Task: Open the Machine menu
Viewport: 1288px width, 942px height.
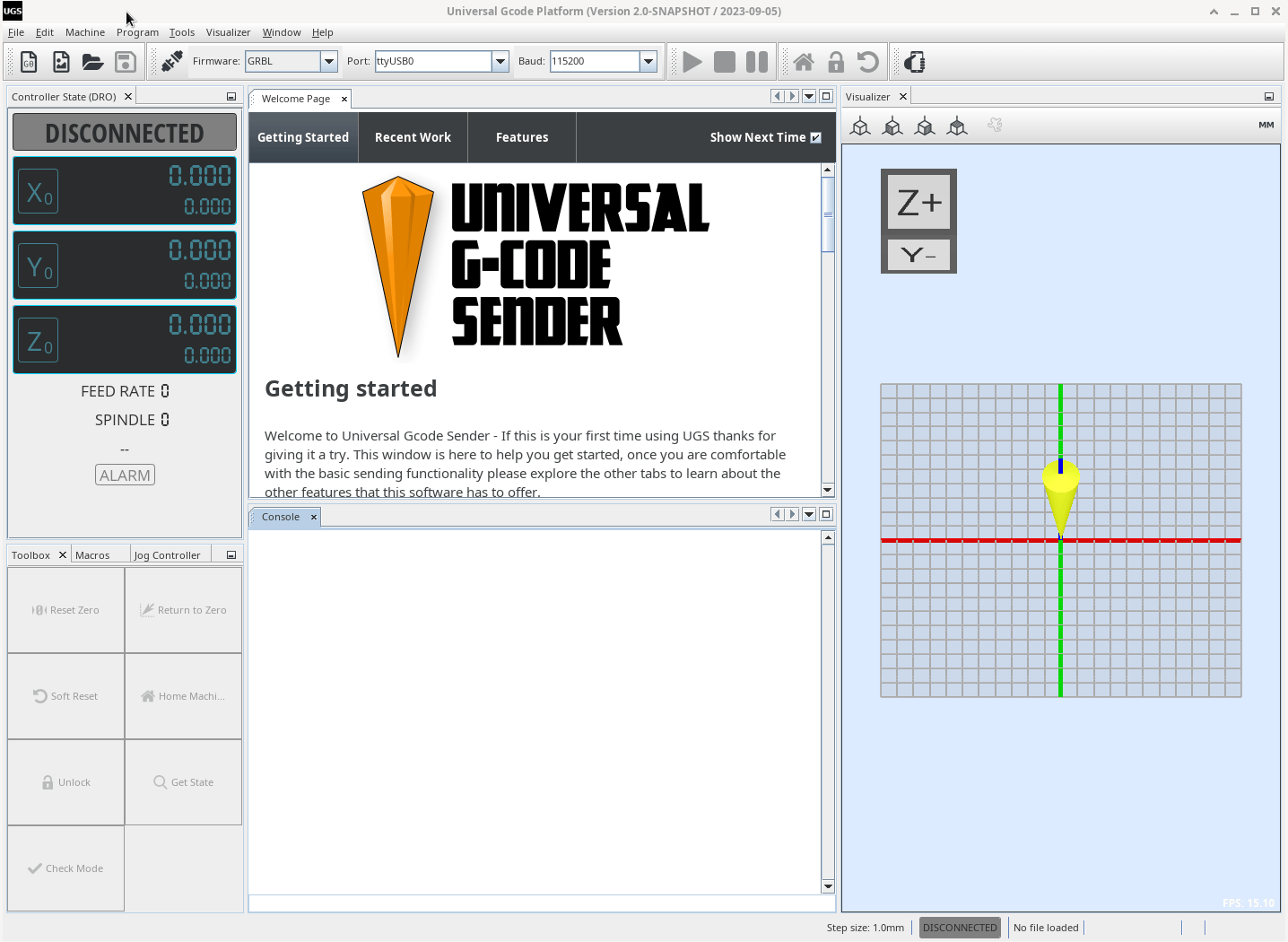Action: [84, 32]
